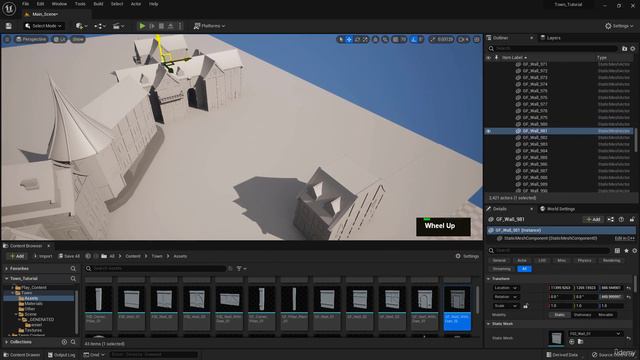Open the quick add content cube icon
This screenshot has width=640, height=360.
[x=81, y=26]
